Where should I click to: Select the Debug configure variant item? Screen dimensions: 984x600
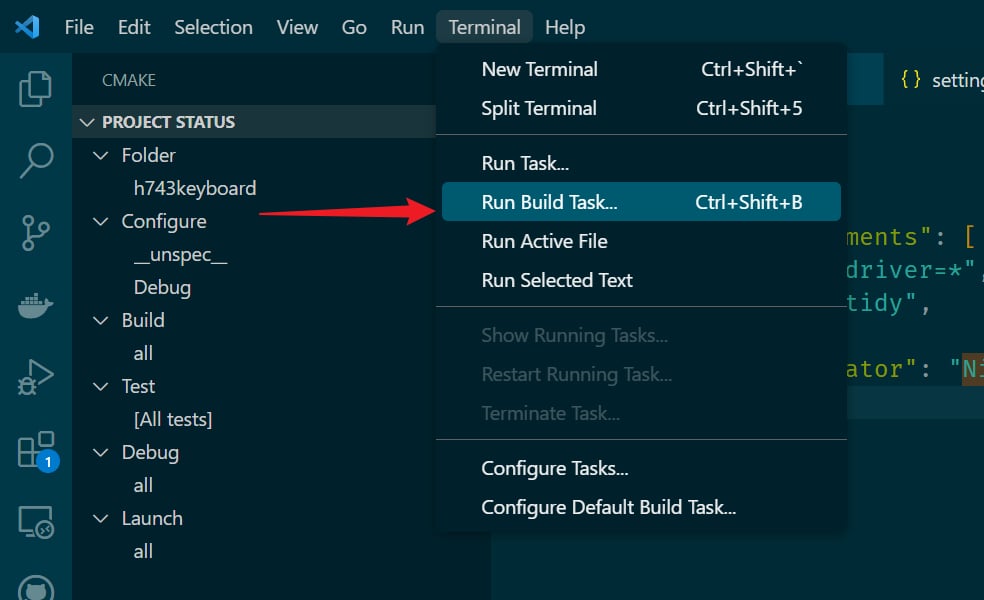point(162,287)
